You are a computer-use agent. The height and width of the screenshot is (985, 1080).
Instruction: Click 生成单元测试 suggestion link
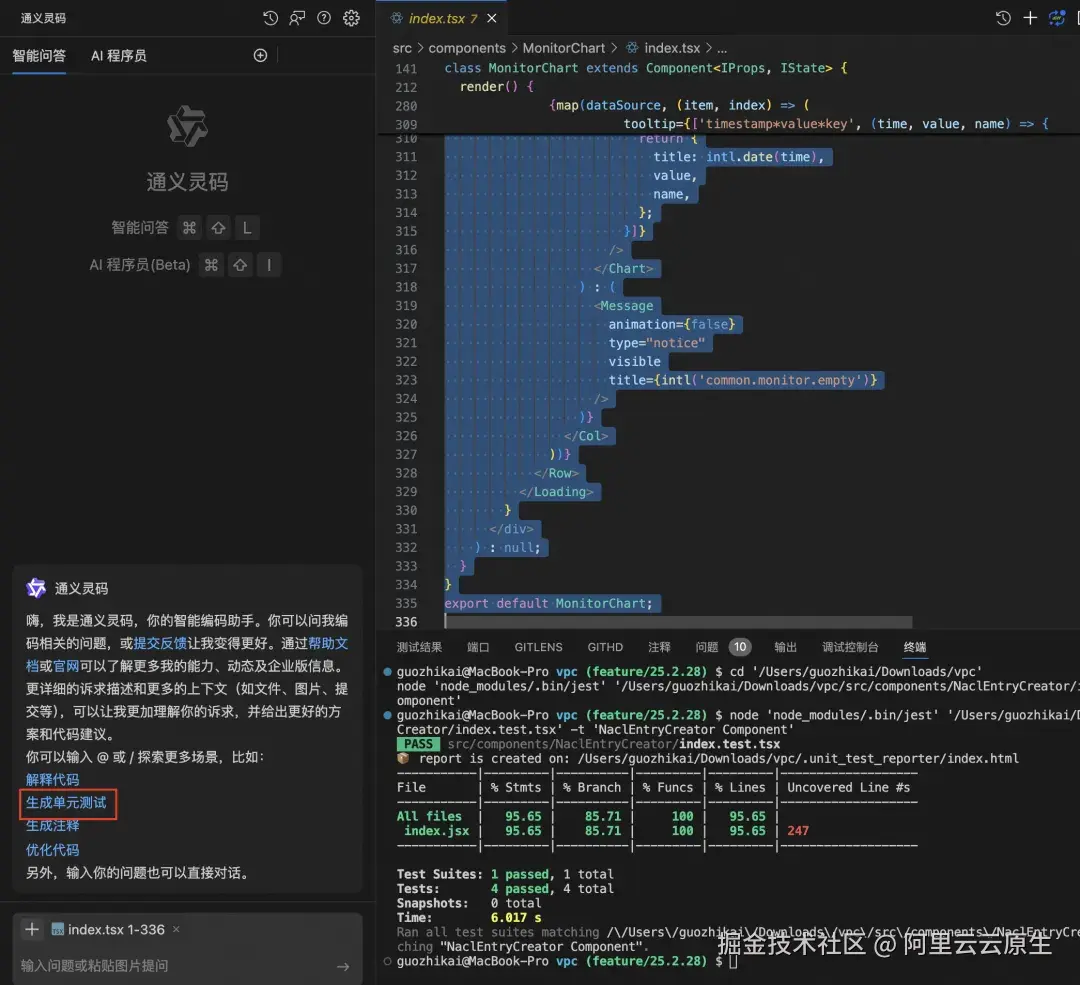click(x=66, y=802)
